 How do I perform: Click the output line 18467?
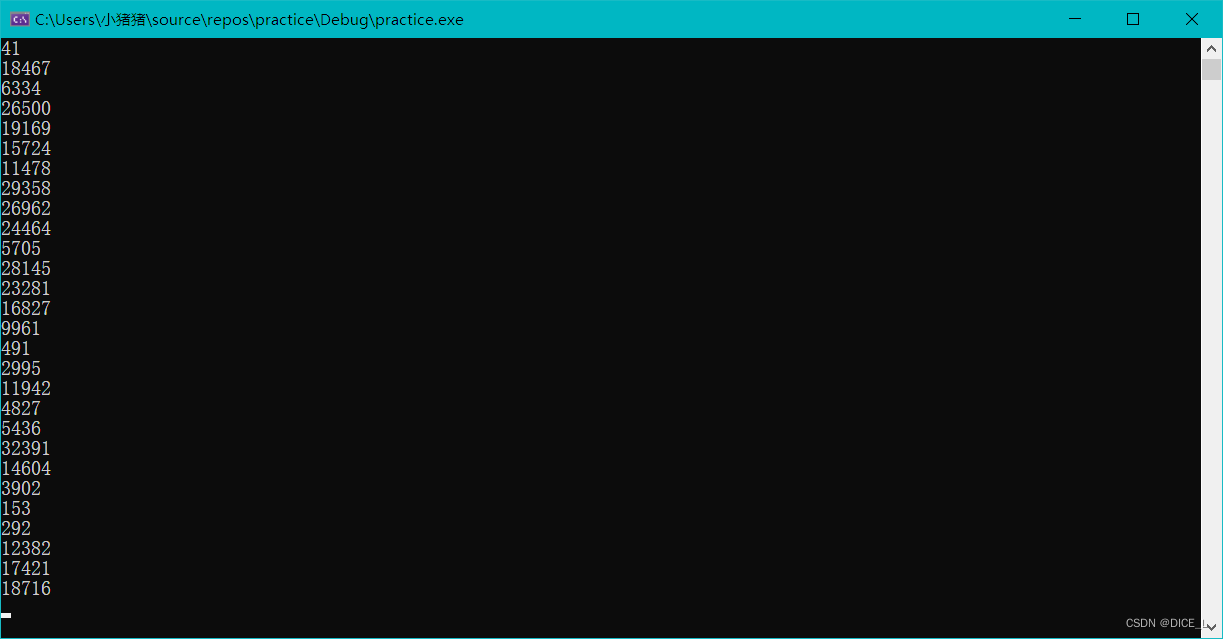26,69
